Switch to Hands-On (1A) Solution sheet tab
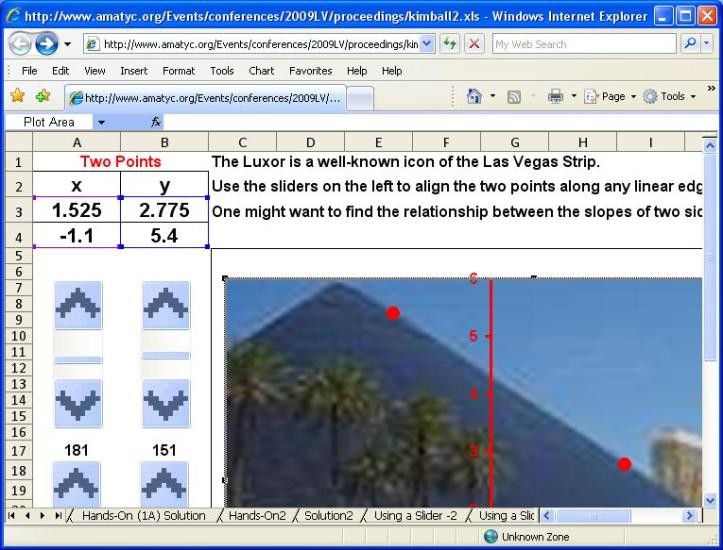 click(x=143, y=515)
